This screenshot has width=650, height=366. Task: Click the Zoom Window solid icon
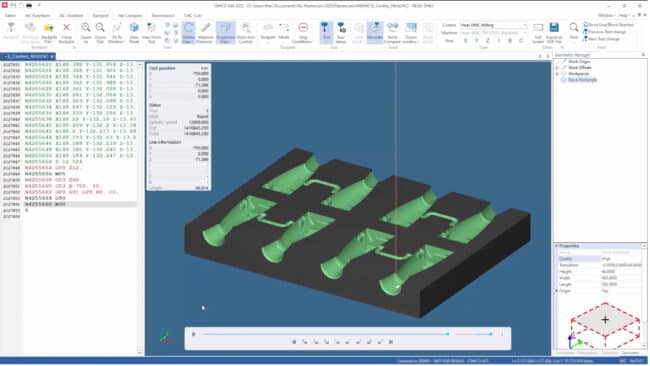pyautogui.click(x=411, y=32)
